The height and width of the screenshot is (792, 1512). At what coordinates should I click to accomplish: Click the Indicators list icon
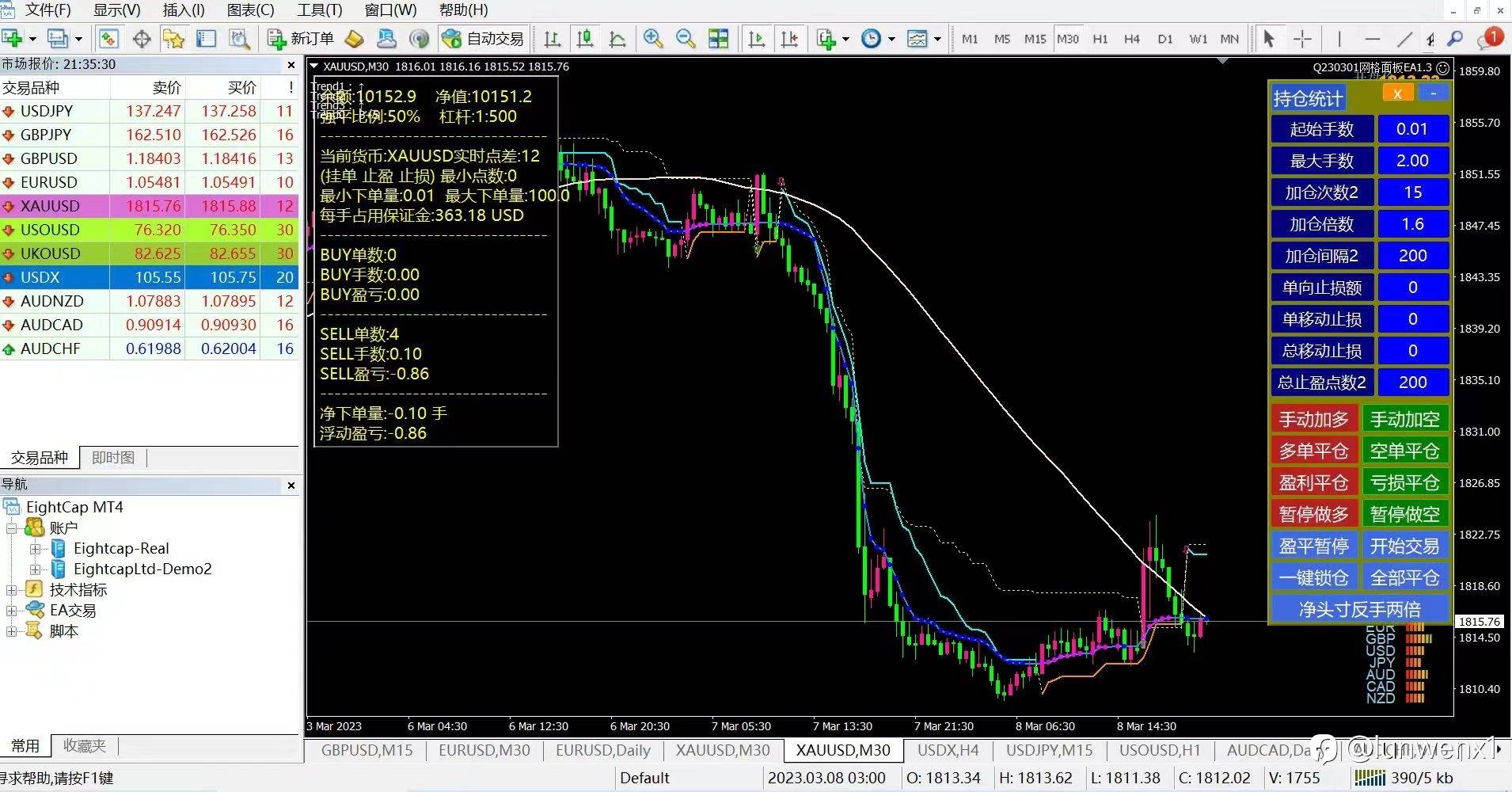coord(826,38)
